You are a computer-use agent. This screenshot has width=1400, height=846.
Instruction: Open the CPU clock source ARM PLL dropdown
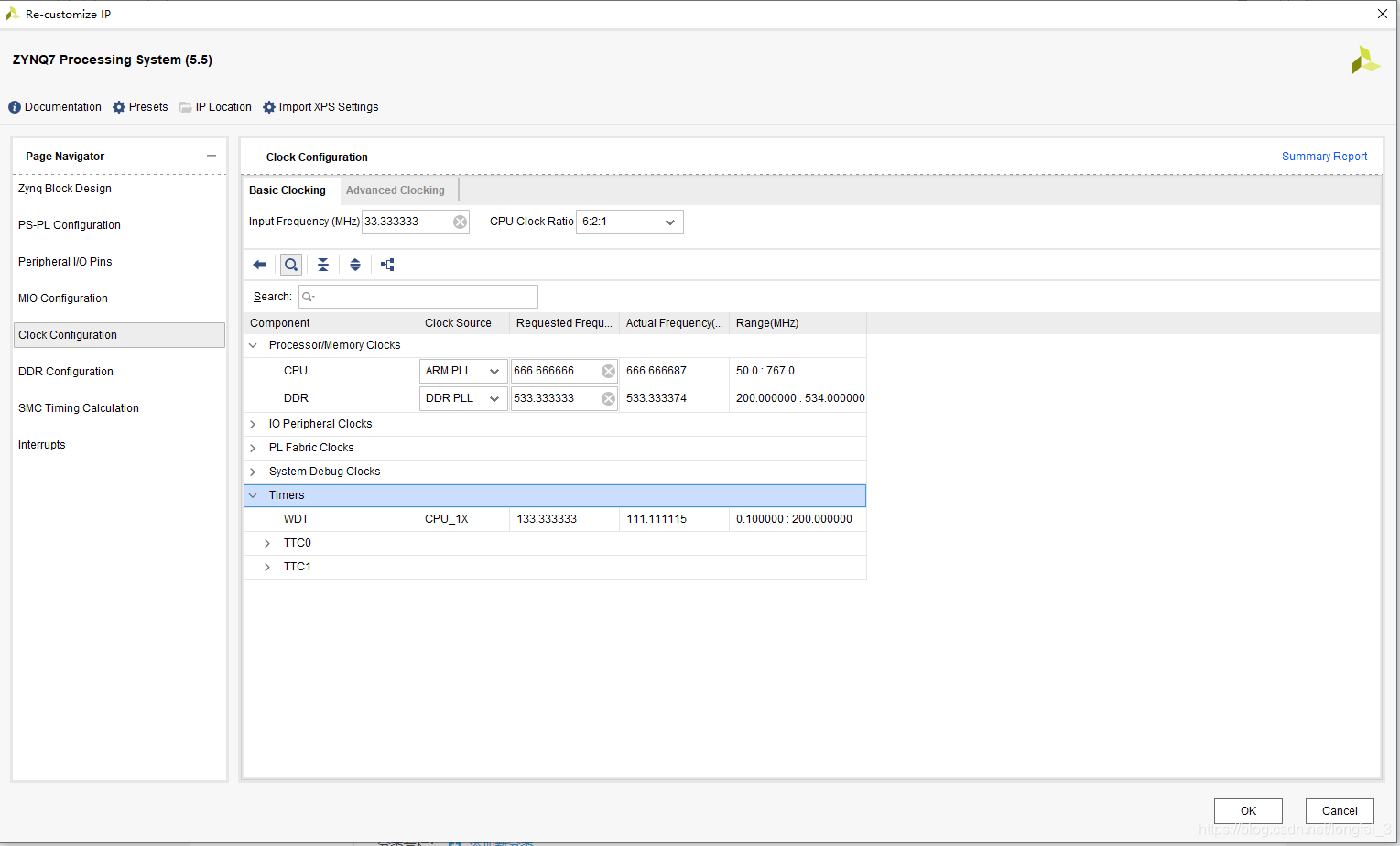463,371
